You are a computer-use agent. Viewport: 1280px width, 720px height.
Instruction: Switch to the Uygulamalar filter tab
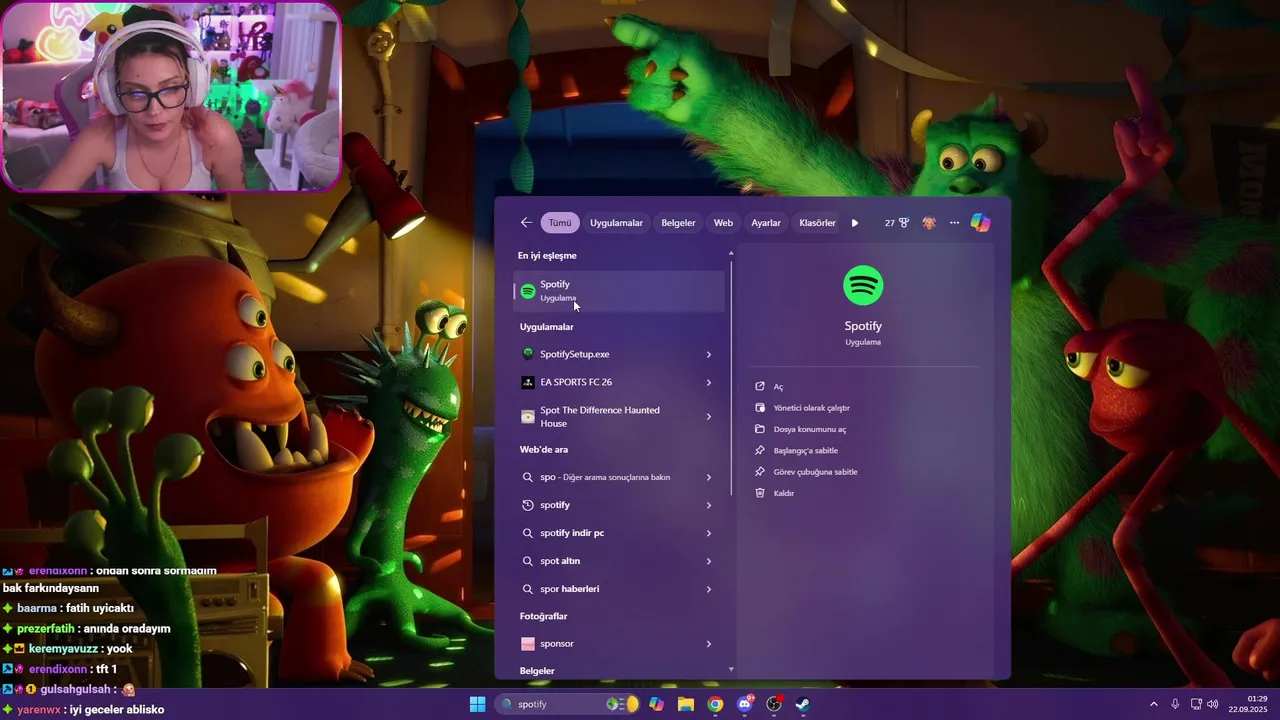click(x=616, y=223)
